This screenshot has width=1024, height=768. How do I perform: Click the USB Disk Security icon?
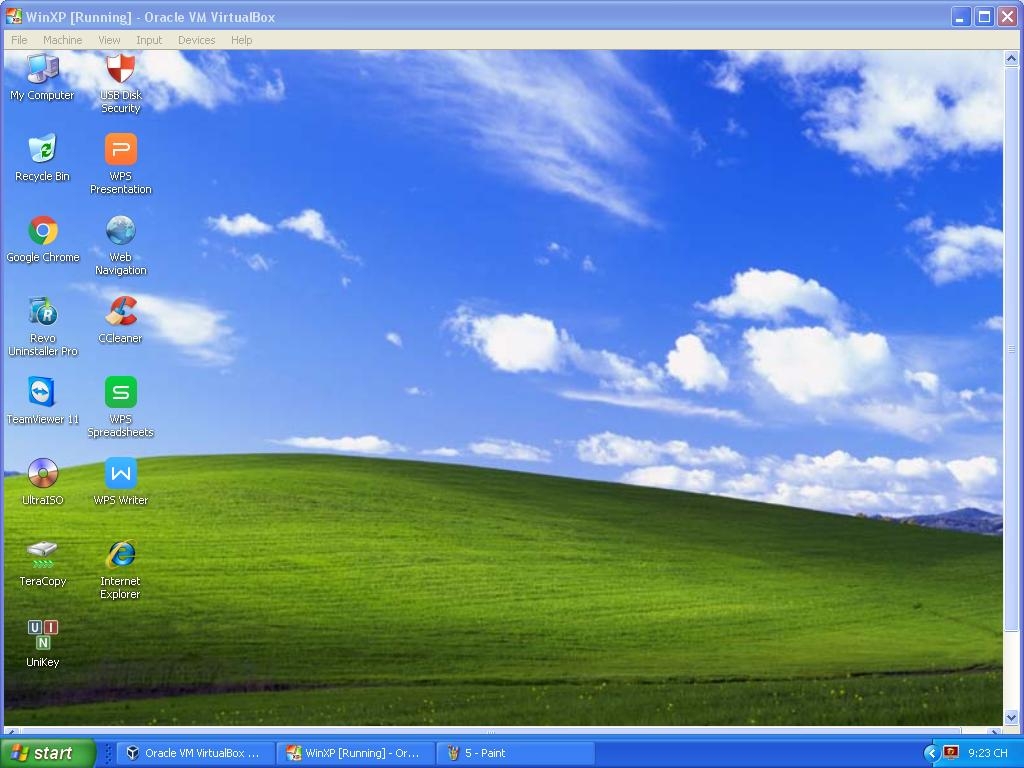coord(120,70)
